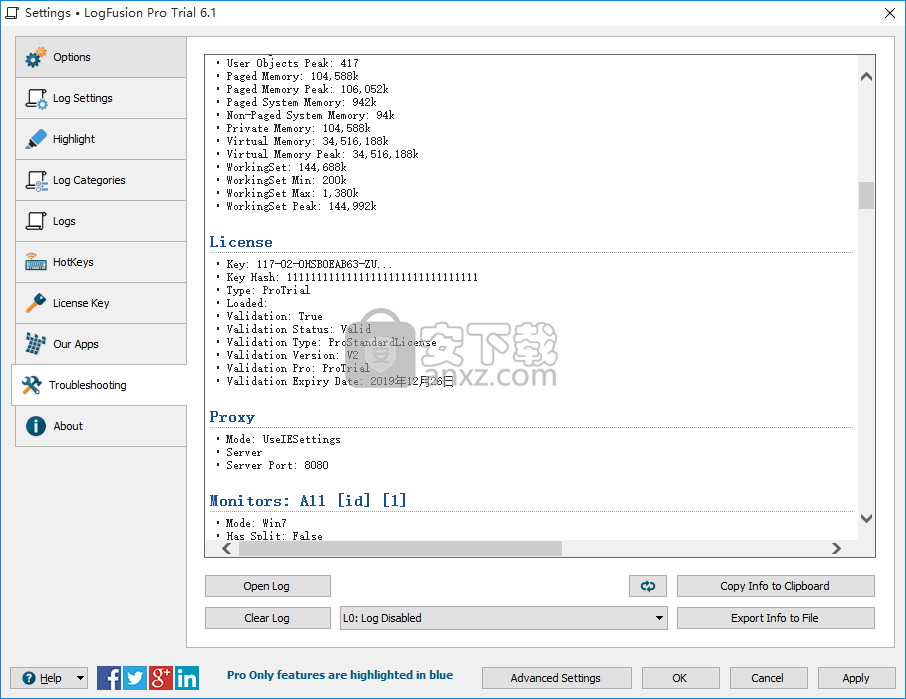Click the 'Mode: Win7' line
The height and width of the screenshot is (699, 906).
[256, 523]
